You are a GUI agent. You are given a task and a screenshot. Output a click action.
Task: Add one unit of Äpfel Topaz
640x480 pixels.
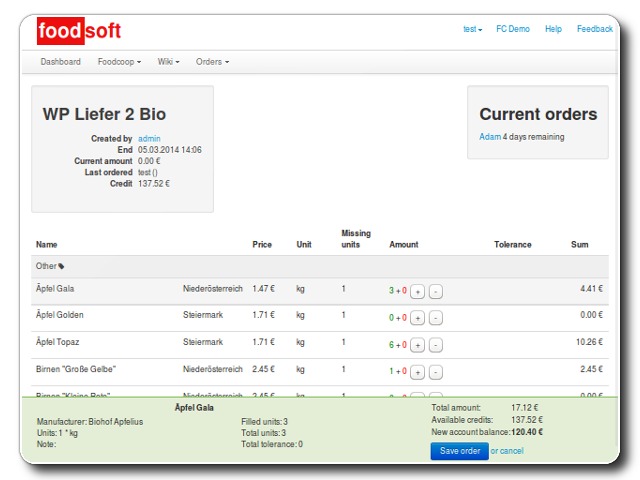pos(418,344)
